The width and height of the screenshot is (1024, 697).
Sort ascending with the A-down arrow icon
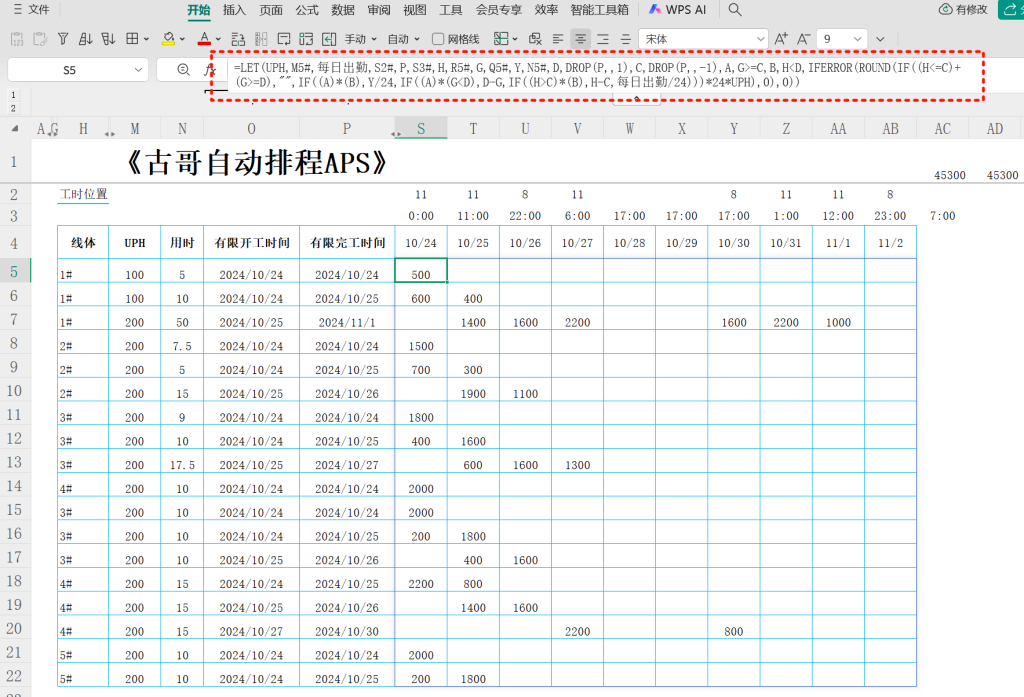tap(86, 39)
